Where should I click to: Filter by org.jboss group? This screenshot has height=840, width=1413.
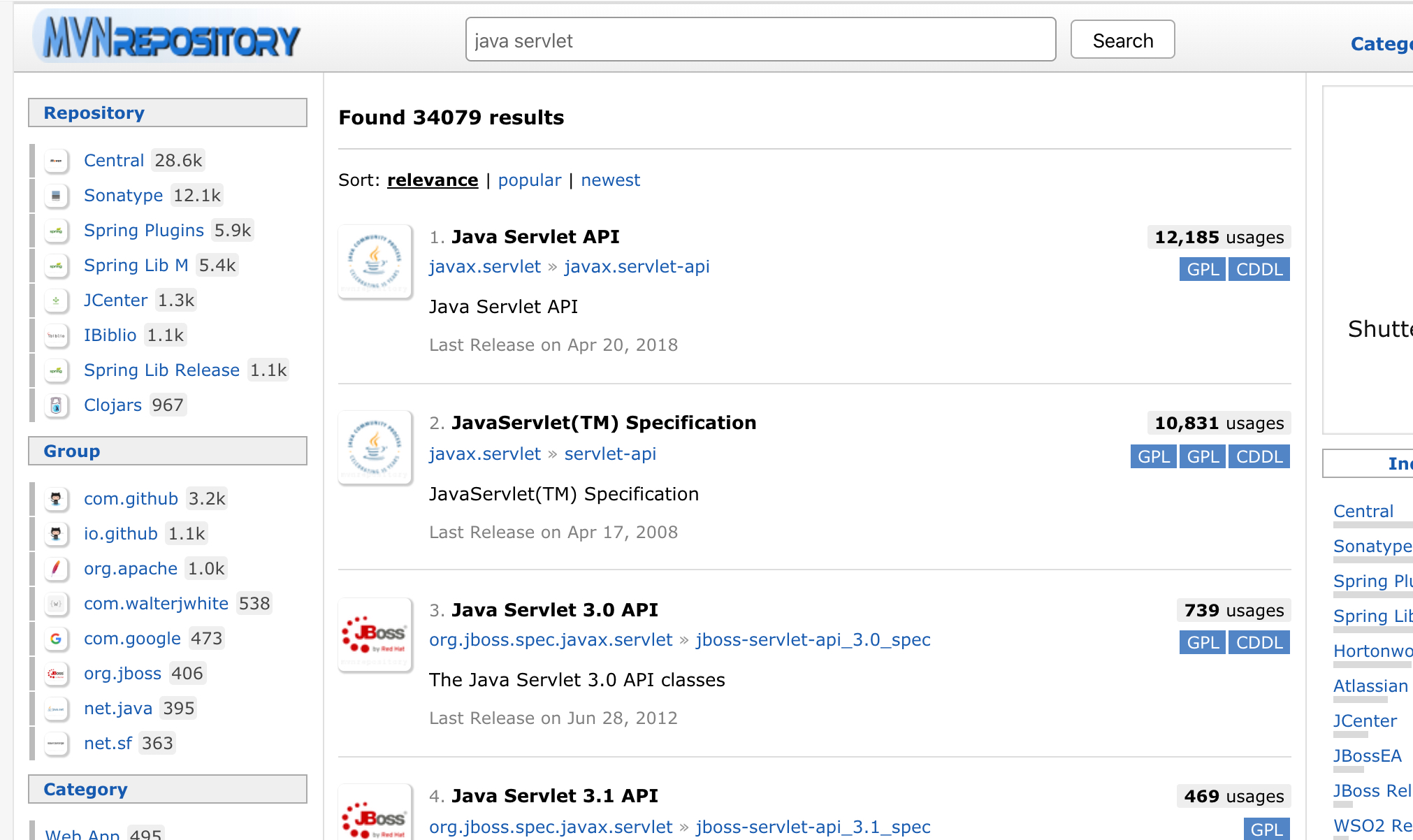click(122, 674)
